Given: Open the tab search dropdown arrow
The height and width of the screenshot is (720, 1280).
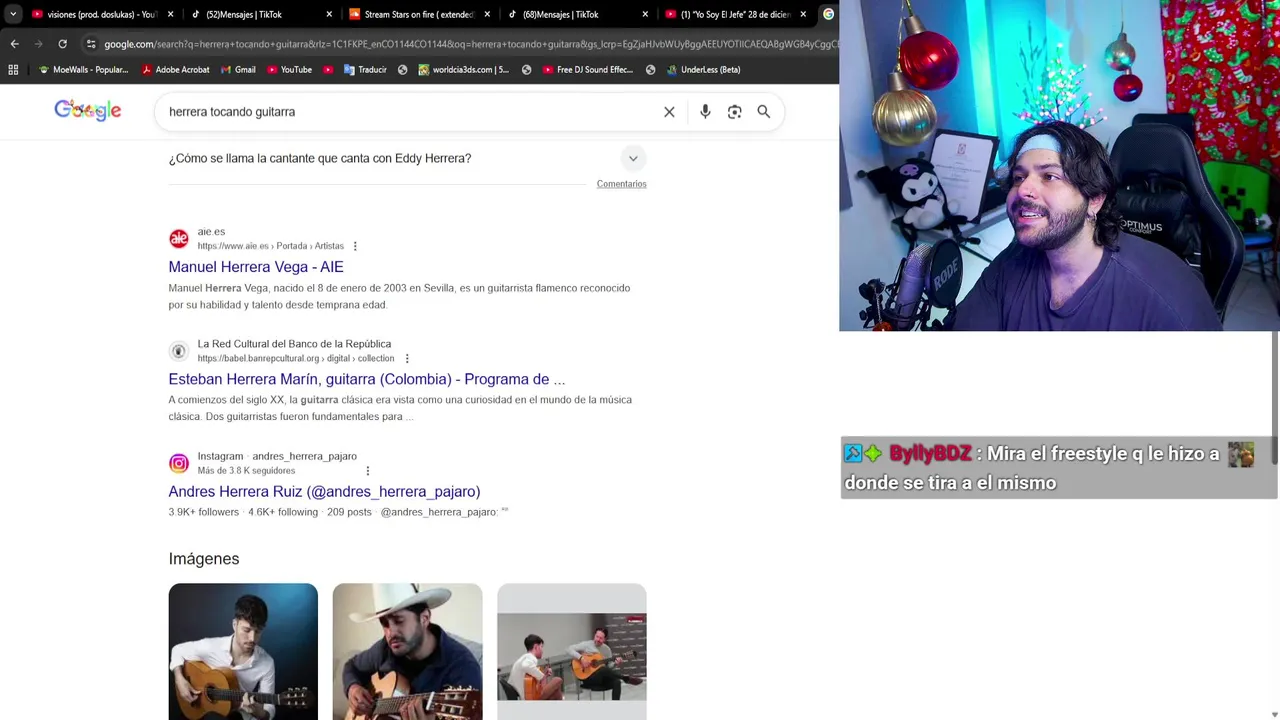Looking at the screenshot, I should 13,14.
